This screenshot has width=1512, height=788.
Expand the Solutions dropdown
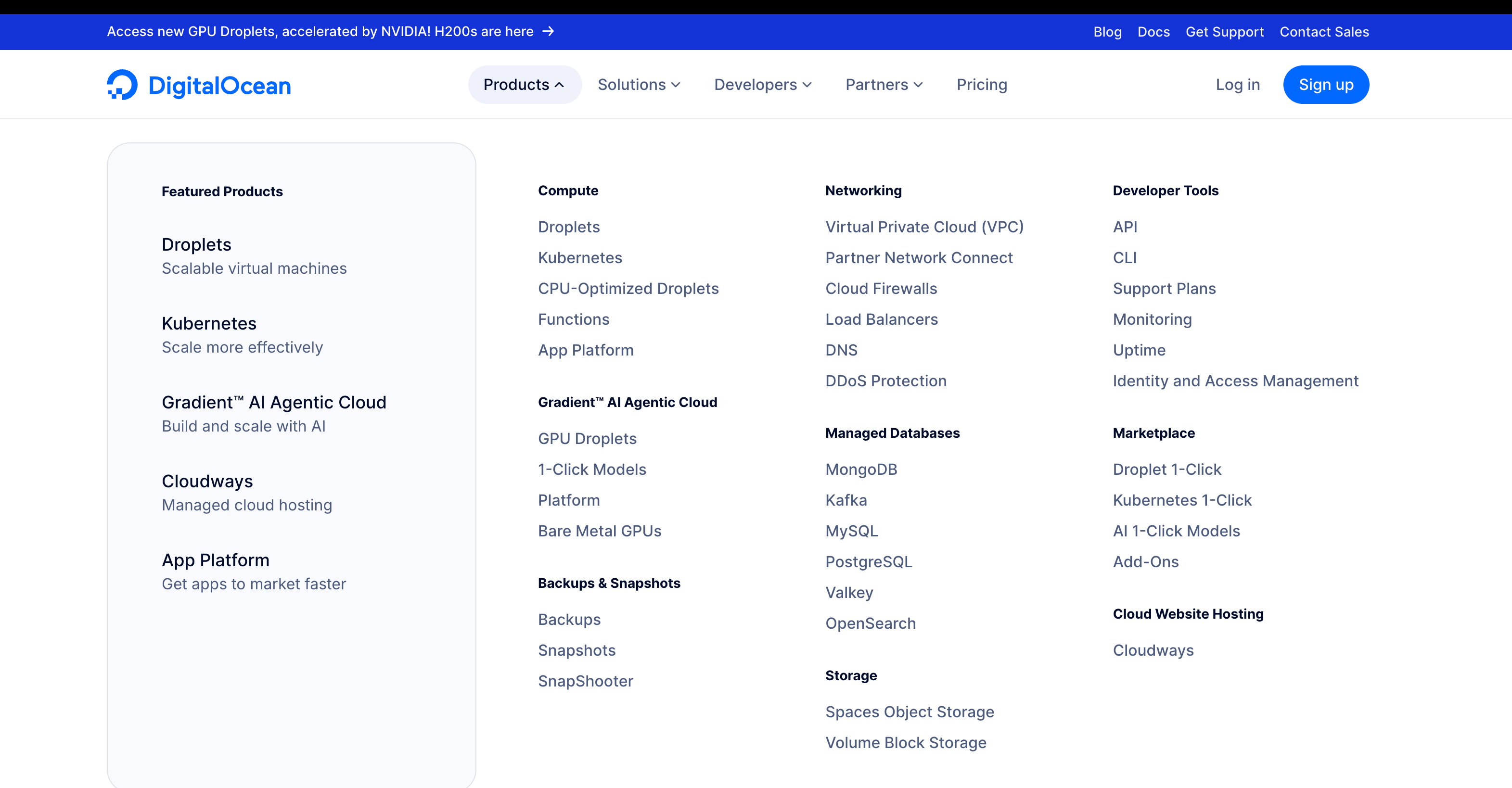639,85
